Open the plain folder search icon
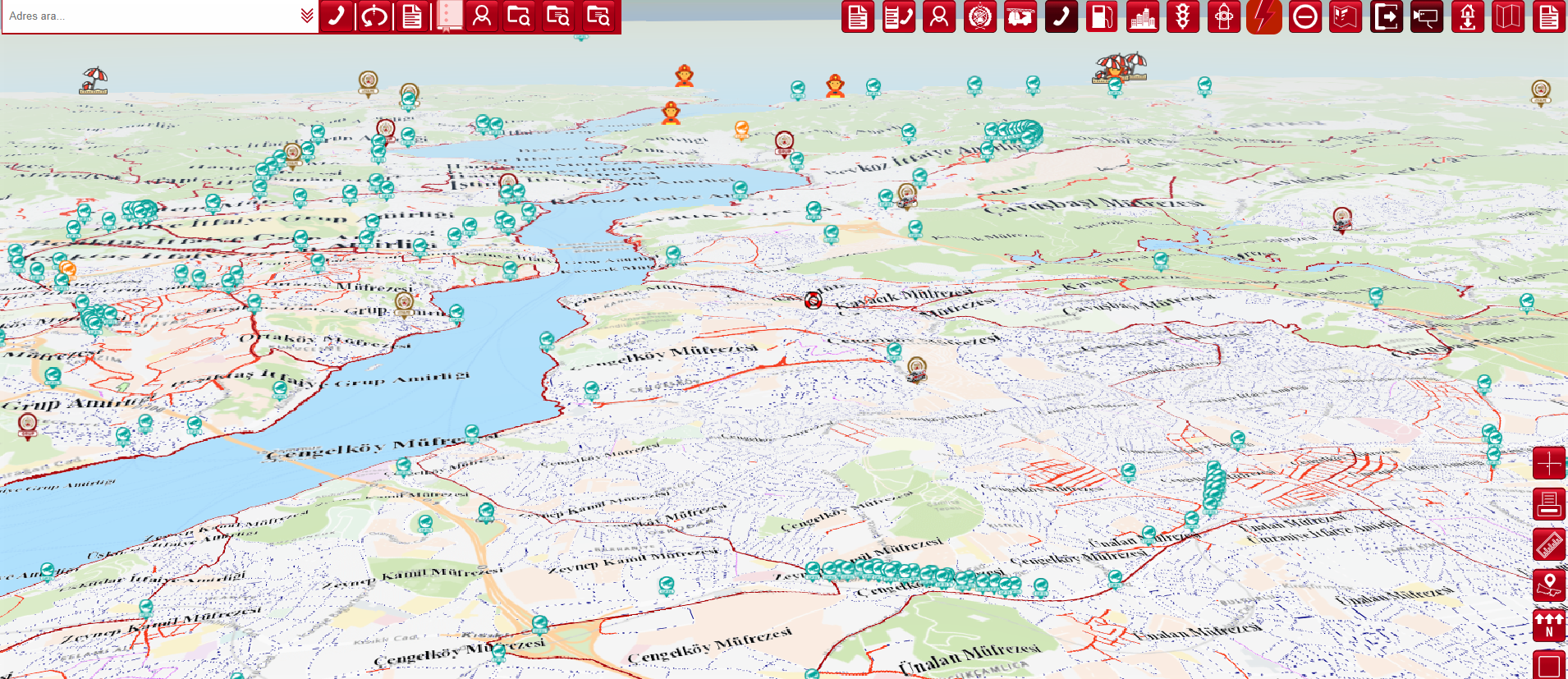1568x679 pixels. click(520, 16)
